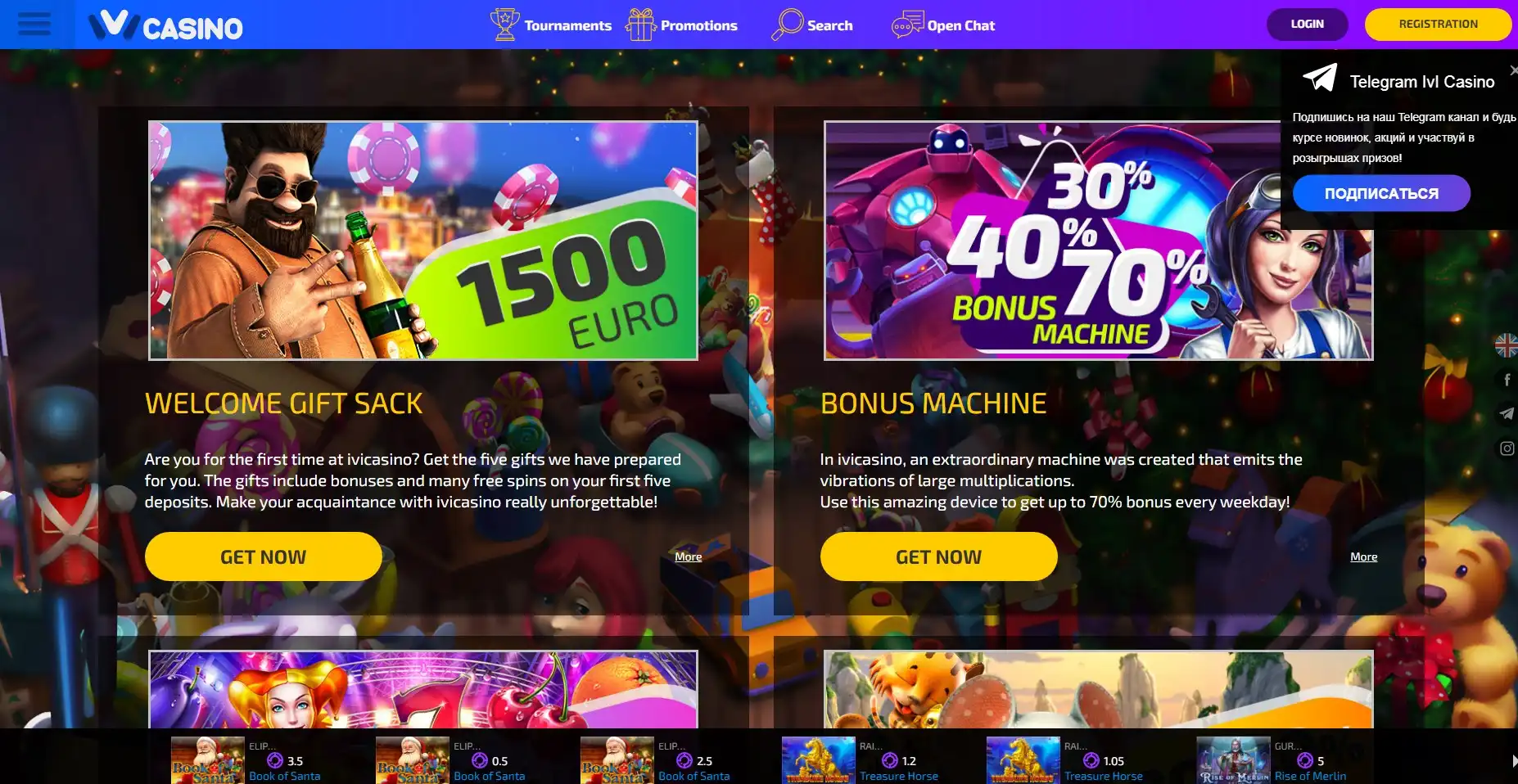Click GET NOW under Bonus Machine
Viewport: 1518px width, 784px height.
pyautogui.click(x=939, y=556)
